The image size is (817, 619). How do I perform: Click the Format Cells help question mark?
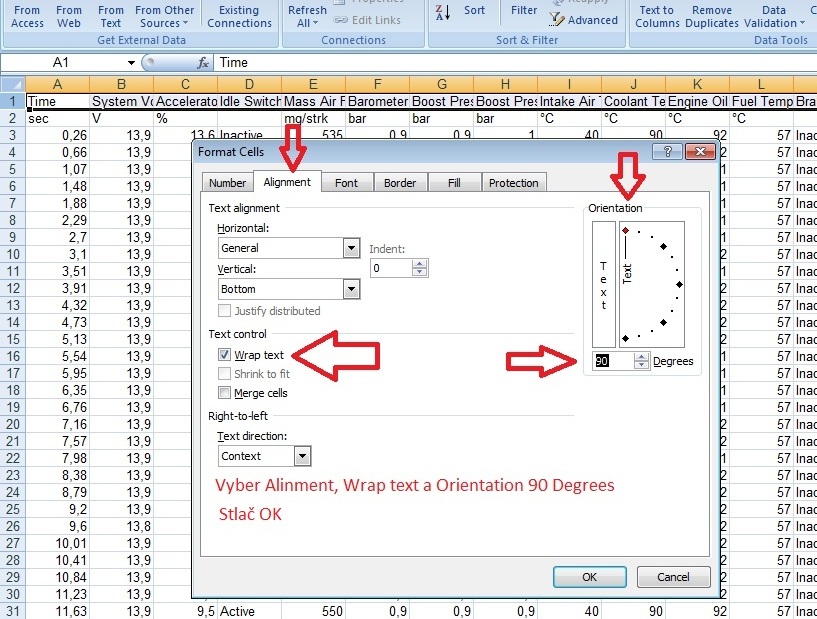coord(667,151)
